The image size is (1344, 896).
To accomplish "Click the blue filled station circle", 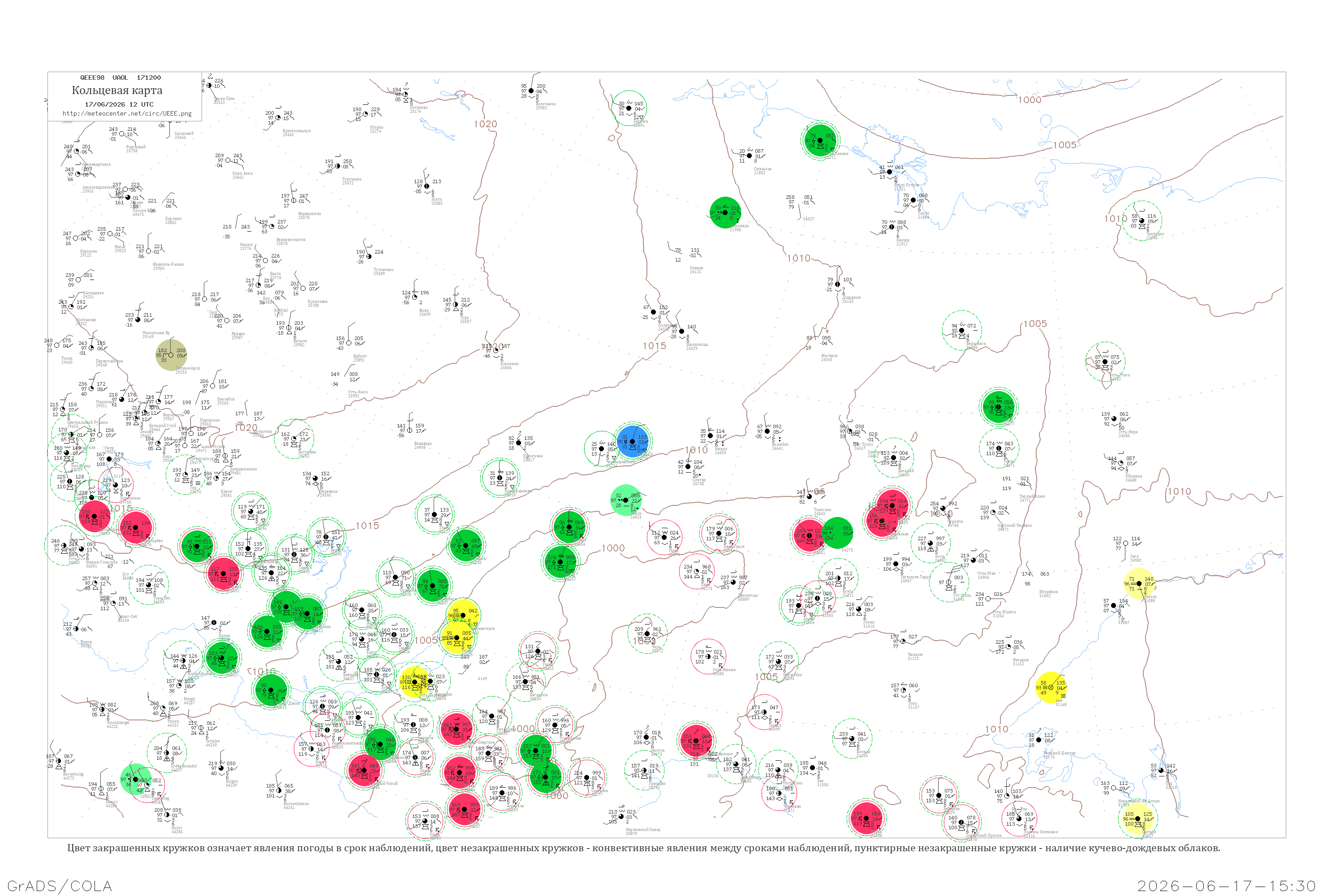I will [x=632, y=441].
